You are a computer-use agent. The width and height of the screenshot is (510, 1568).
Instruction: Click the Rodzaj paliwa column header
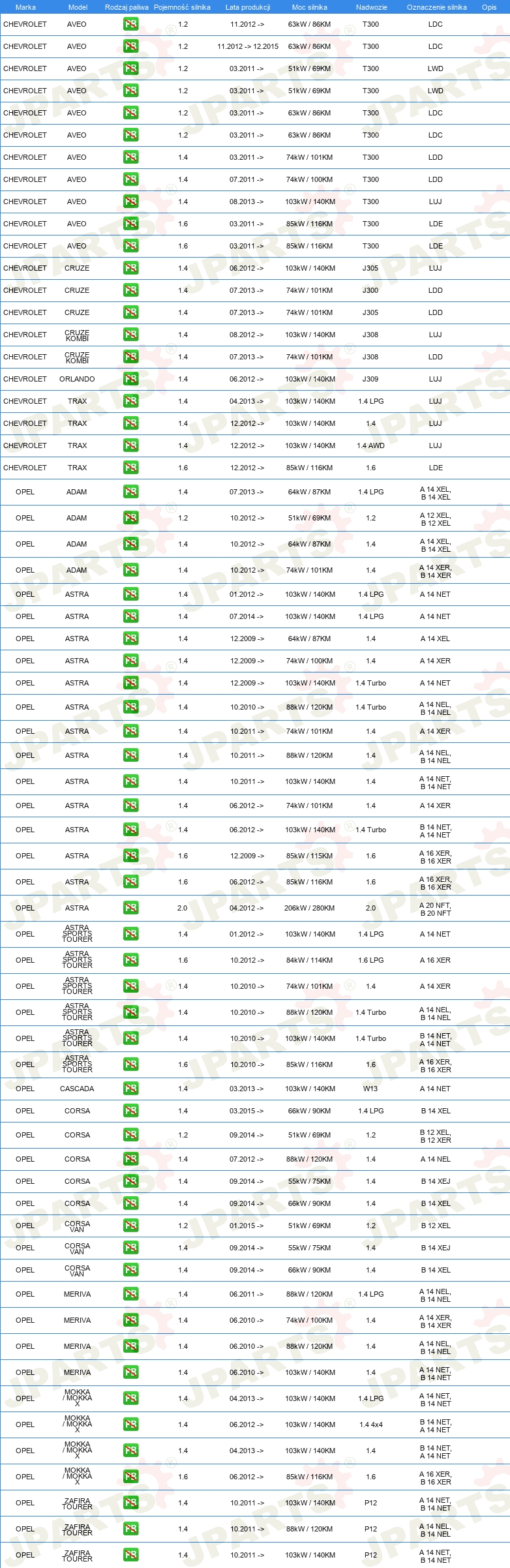tap(127, 7)
